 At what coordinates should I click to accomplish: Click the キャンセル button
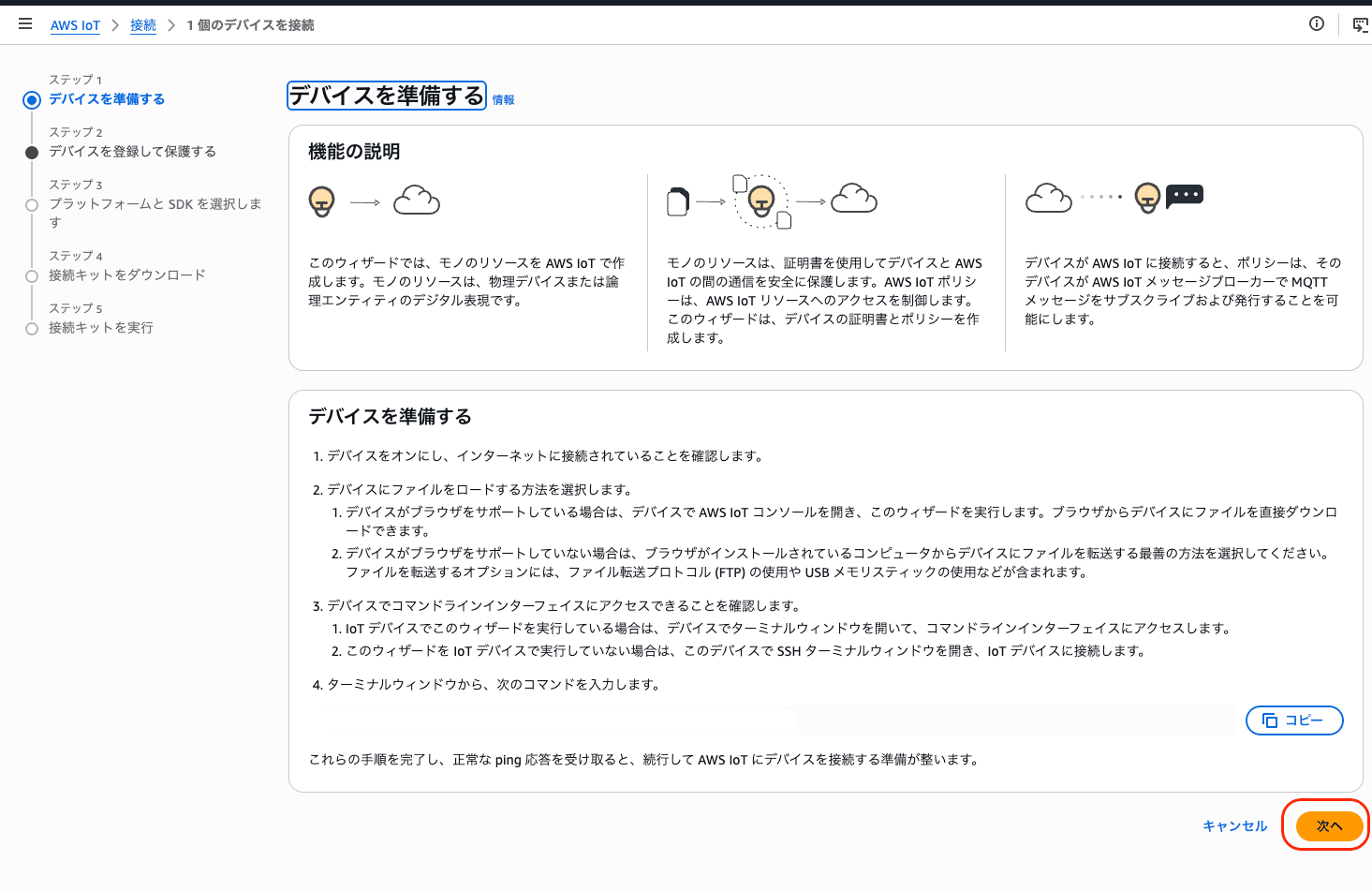click(1234, 825)
